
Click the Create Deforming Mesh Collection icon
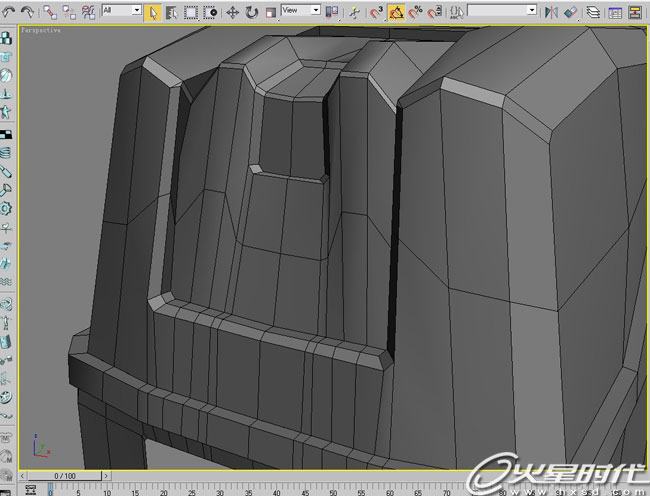6,112
